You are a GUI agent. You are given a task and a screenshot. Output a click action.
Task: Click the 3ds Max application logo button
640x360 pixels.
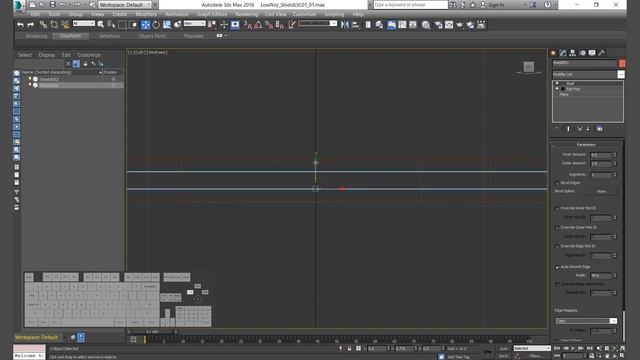pyautogui.click(x=19, y=5)
